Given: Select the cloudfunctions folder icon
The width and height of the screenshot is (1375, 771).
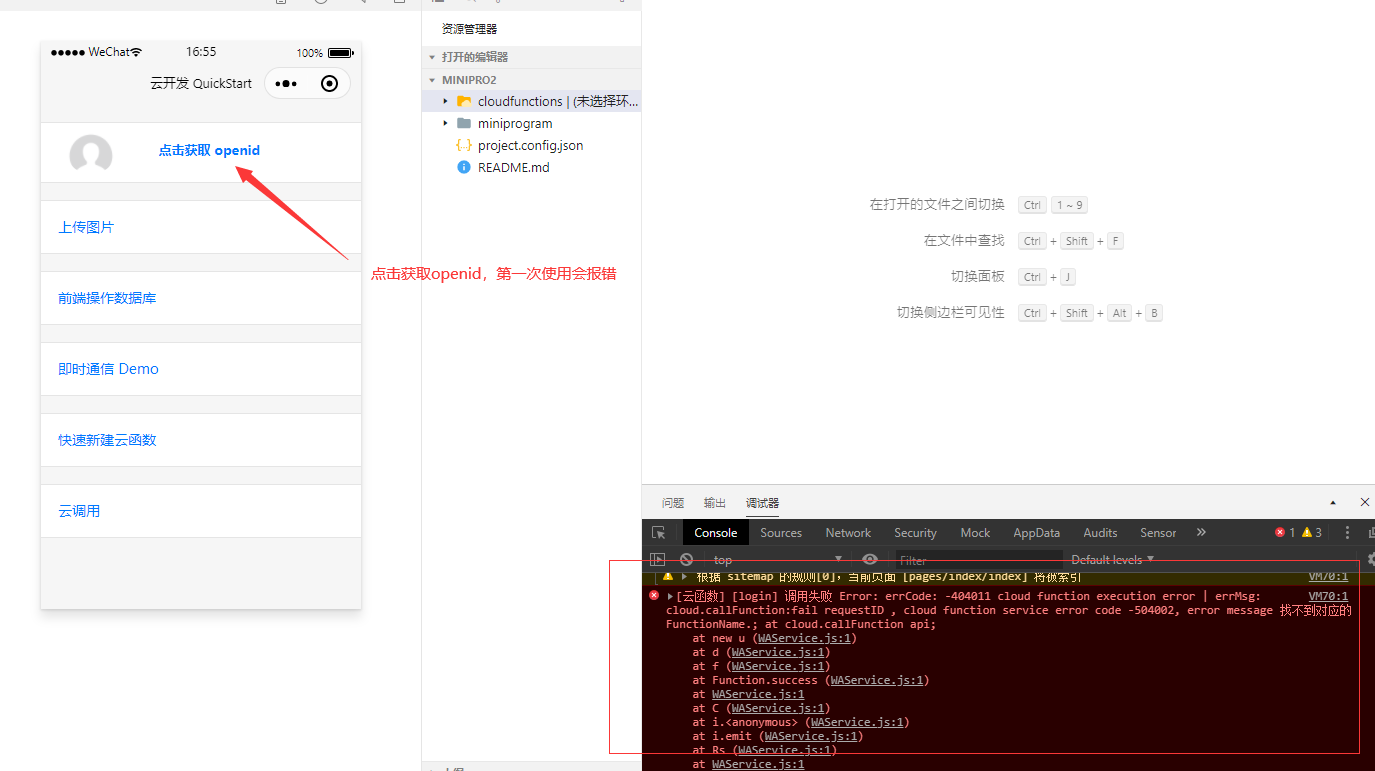Looking at the screenshot, I should (464, 101).
